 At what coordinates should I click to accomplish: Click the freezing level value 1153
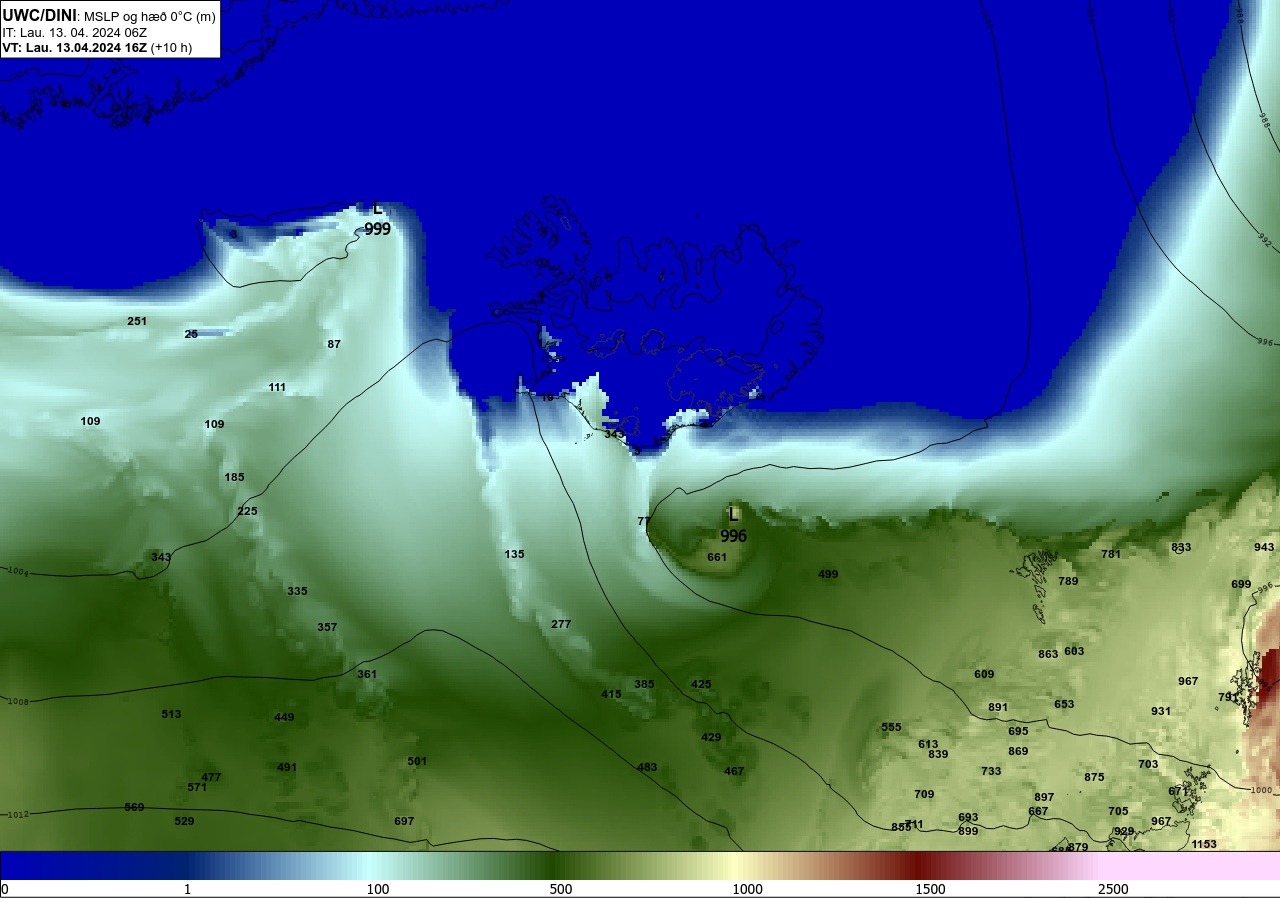point(1204,844)
